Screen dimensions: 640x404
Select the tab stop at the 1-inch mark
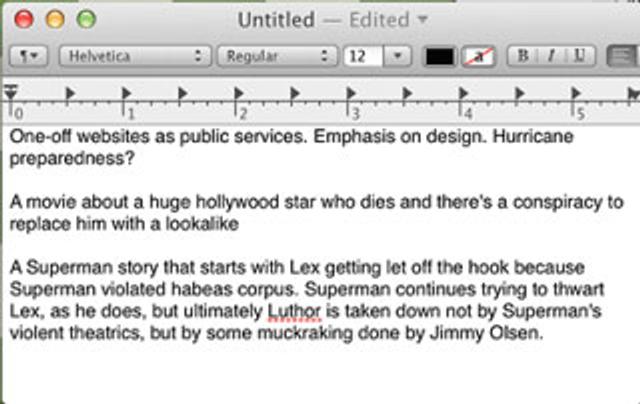click(127, 93)
